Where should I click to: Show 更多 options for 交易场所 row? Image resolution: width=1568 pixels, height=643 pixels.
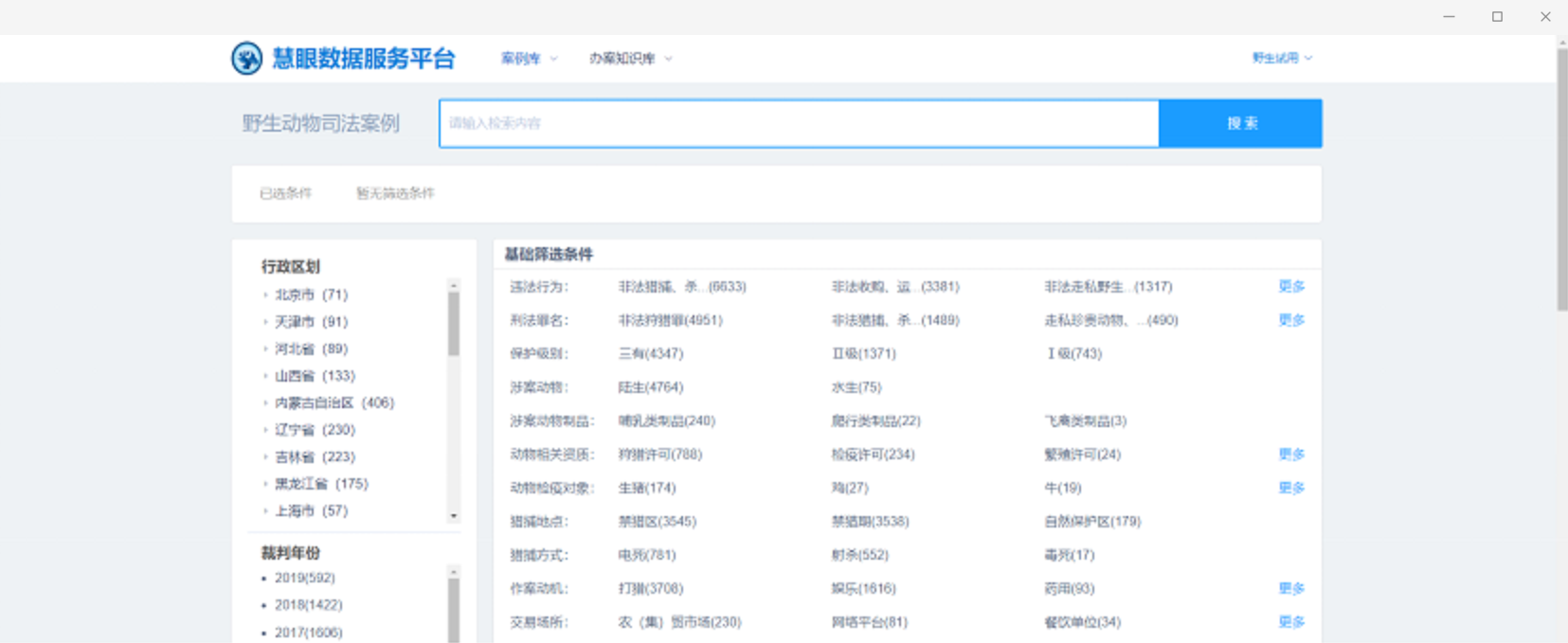pyautogui.click(x=1291, y=622)
